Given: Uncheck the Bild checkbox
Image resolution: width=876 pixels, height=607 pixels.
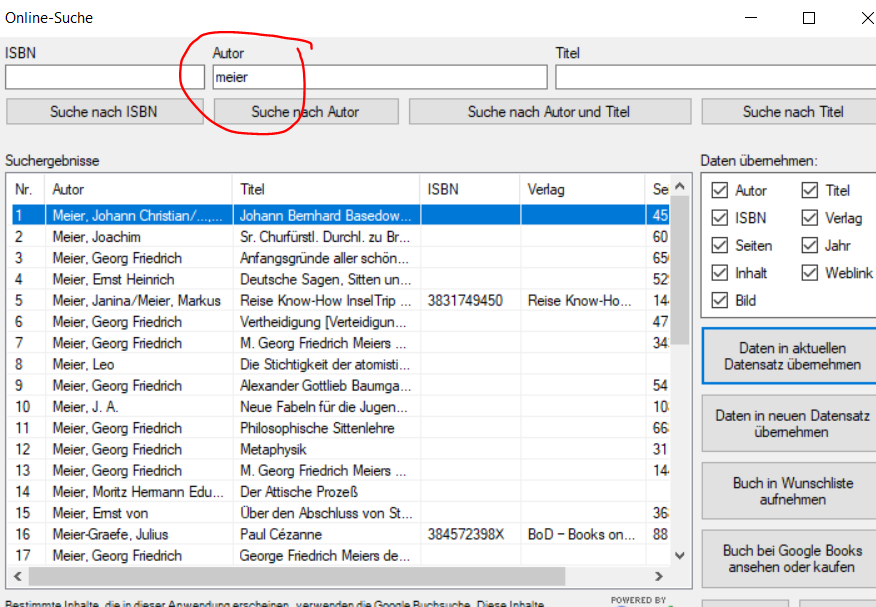Looking at the screenshot, I should pos(719,301).
